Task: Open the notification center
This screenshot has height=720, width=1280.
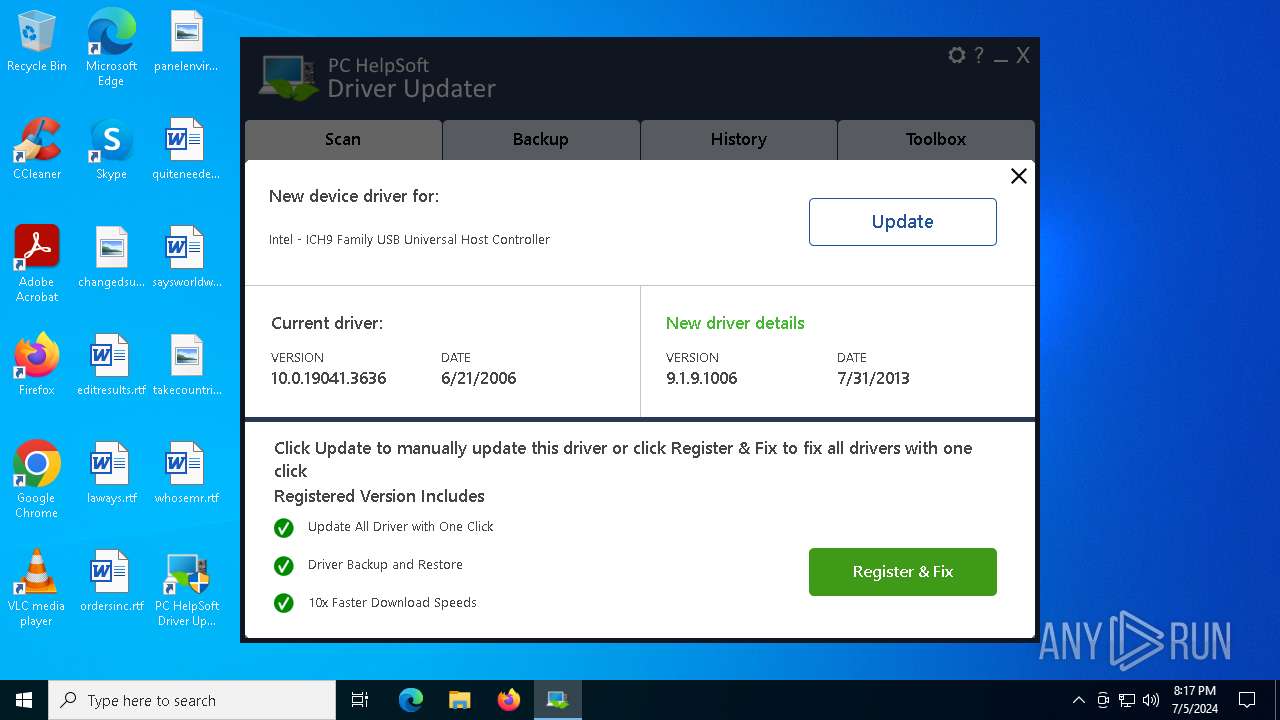Action: [x=1248, y=700]
